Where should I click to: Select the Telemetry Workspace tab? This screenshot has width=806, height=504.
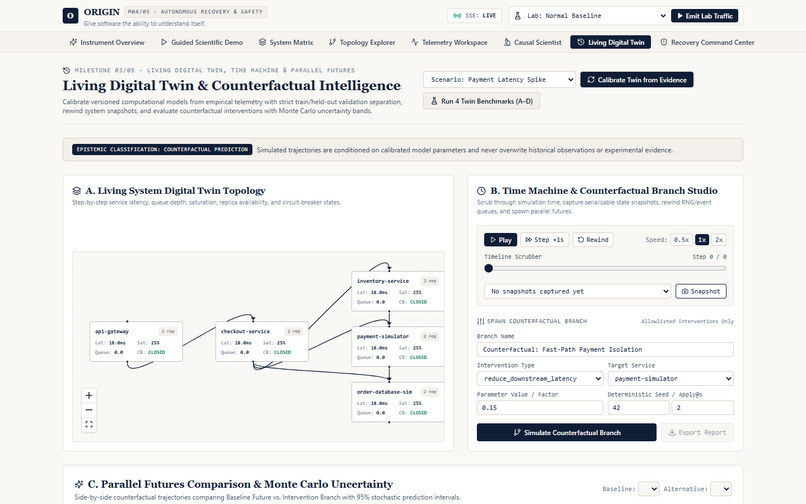[449, 42]
